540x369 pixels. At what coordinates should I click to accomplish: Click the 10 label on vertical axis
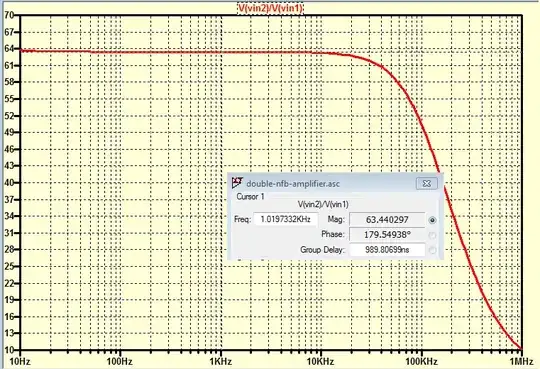coord(9,350)
